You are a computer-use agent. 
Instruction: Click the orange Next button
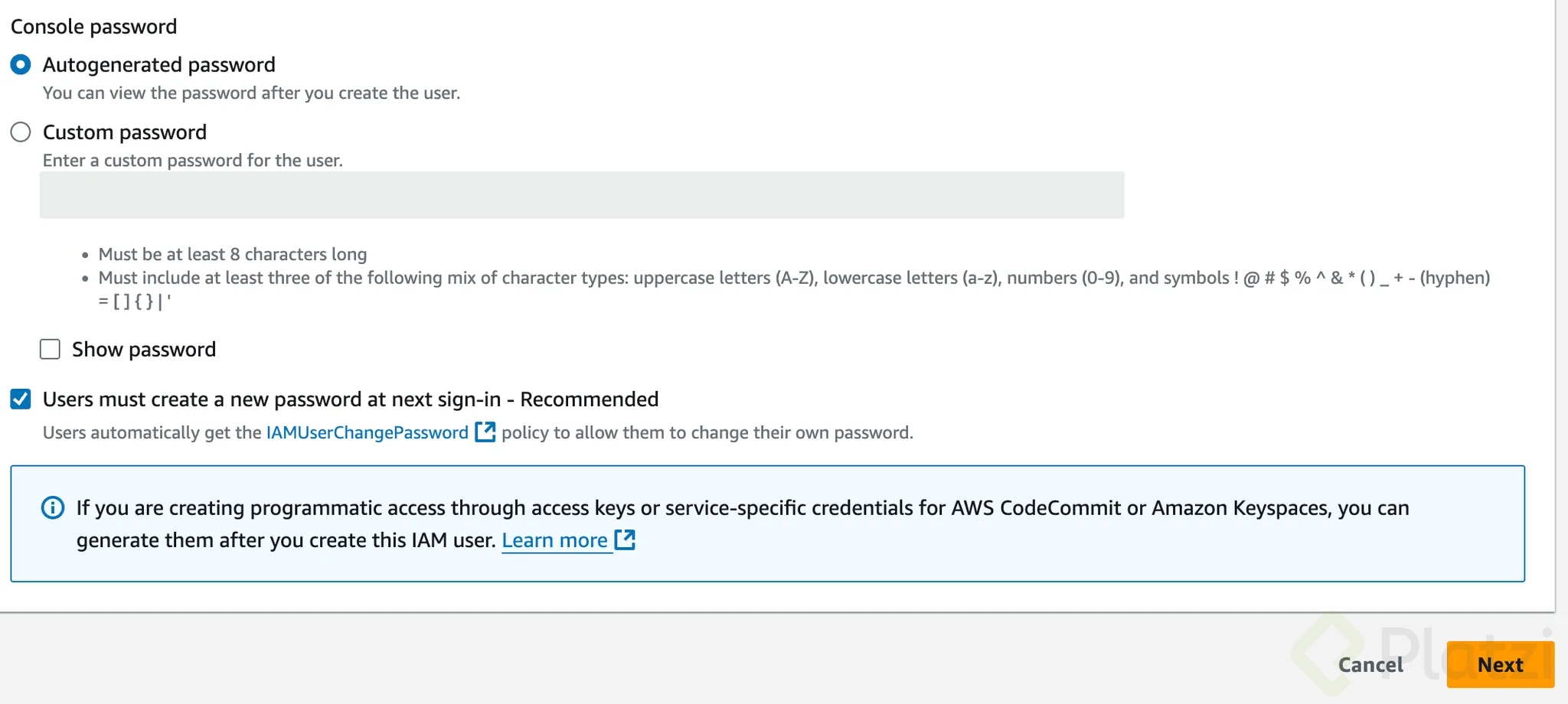coord(1500,664)
